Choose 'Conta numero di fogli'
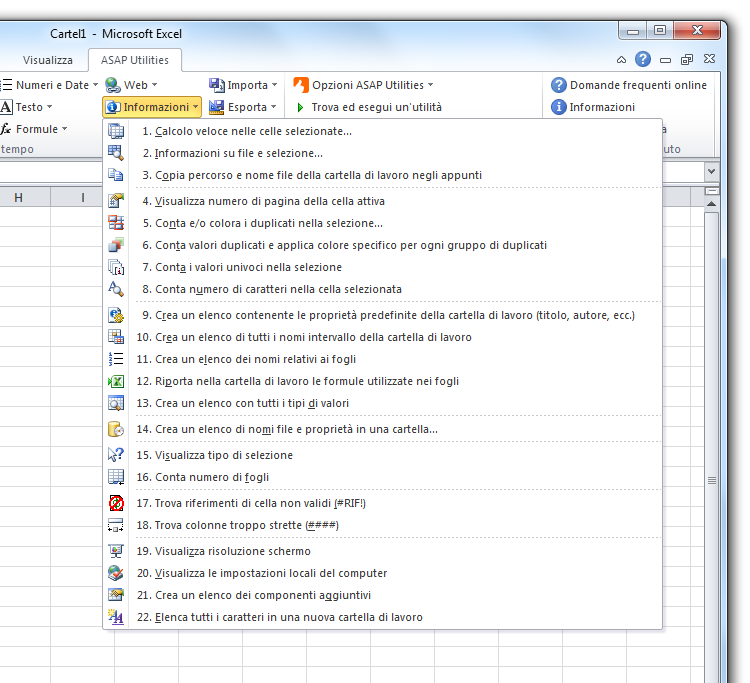This screenshot has height=683, width=750. (x=383, y=477)
